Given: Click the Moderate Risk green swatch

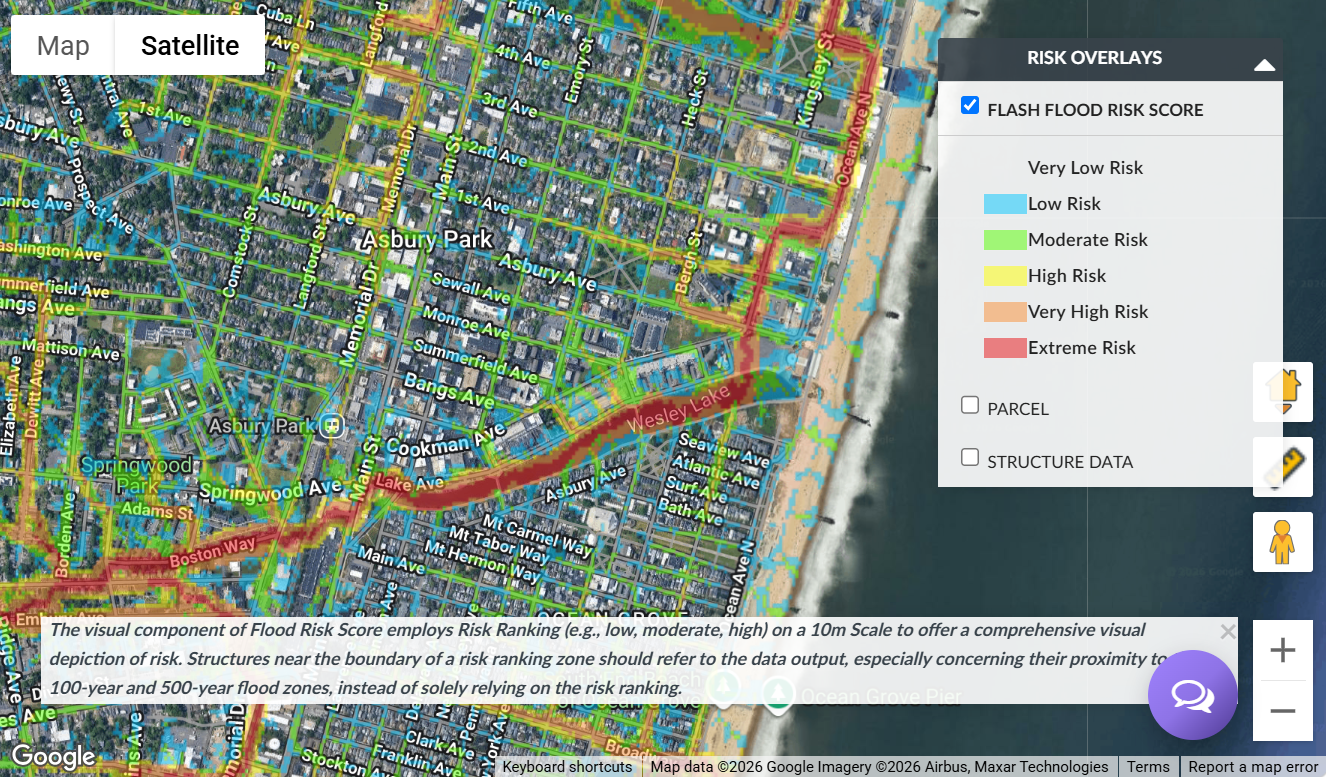Looking at the screenshot, I should 1005,240.
